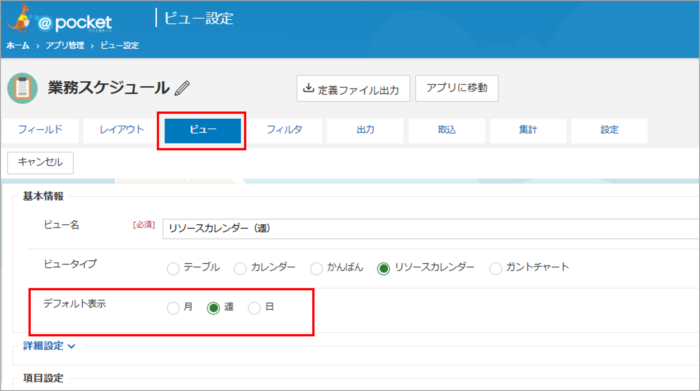Set default display to 月
The image size is (700, 391).
(173, 308)
